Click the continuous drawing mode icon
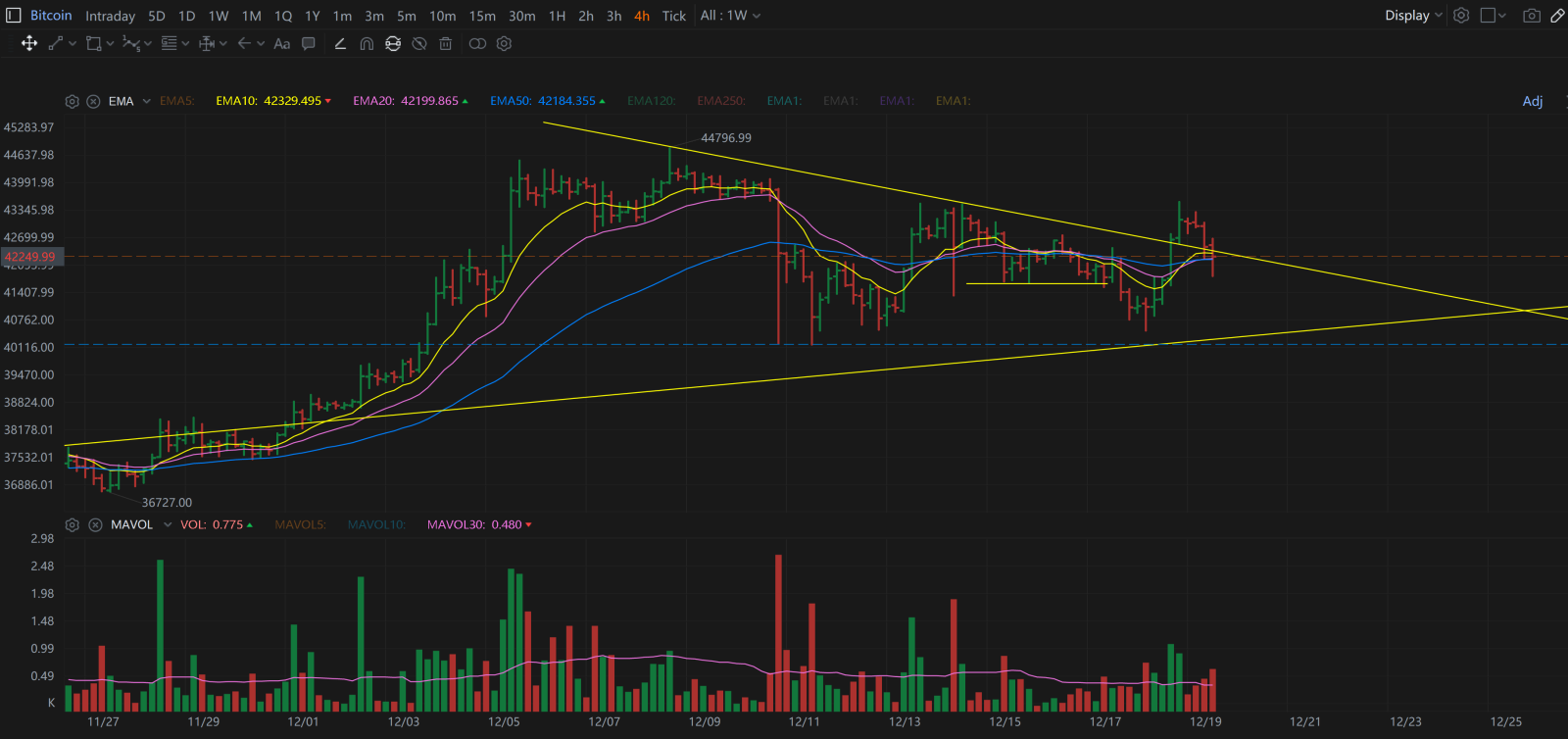The width and height of the screenshot is (1568, 739). 393,43
